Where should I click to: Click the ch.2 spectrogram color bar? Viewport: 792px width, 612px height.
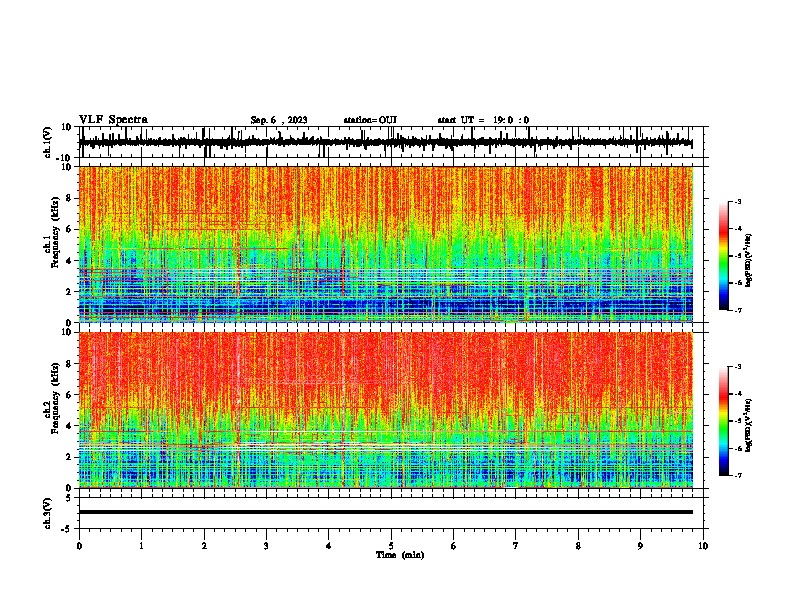[724, 421]
